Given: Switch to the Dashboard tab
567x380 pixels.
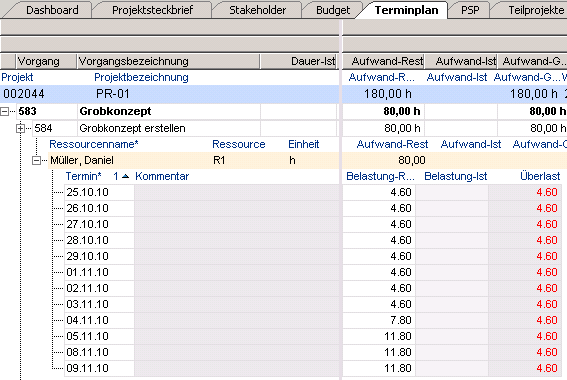Looking at the screenshot, I should pos(52,10).
